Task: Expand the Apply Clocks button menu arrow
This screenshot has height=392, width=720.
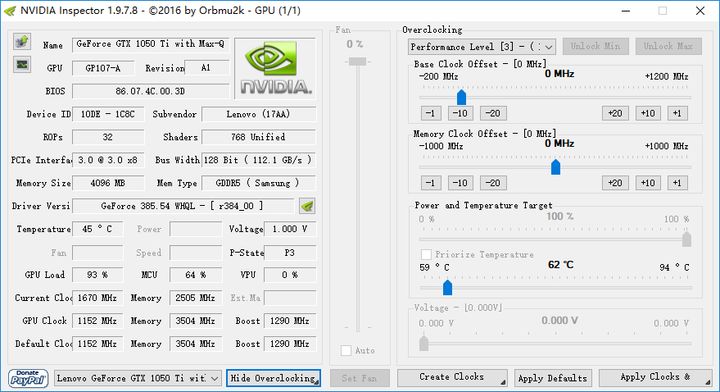Action: 707,381
